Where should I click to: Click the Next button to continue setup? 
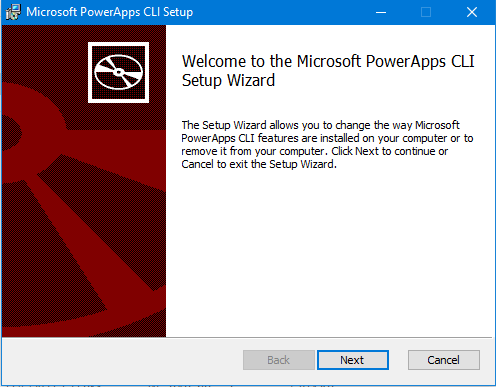pyautogui.click(x=353, y=360)
